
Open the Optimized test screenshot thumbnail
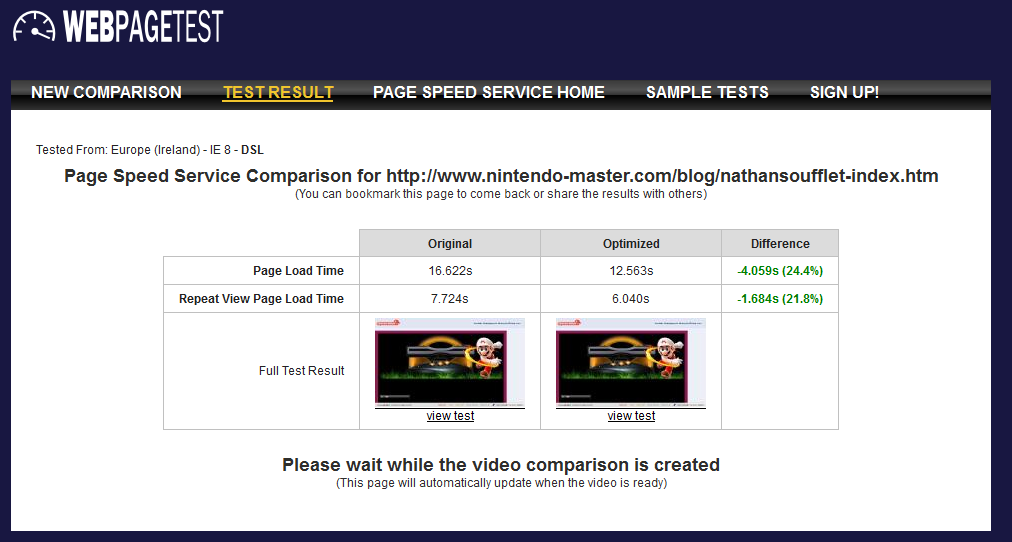click(x=631, y=362)
